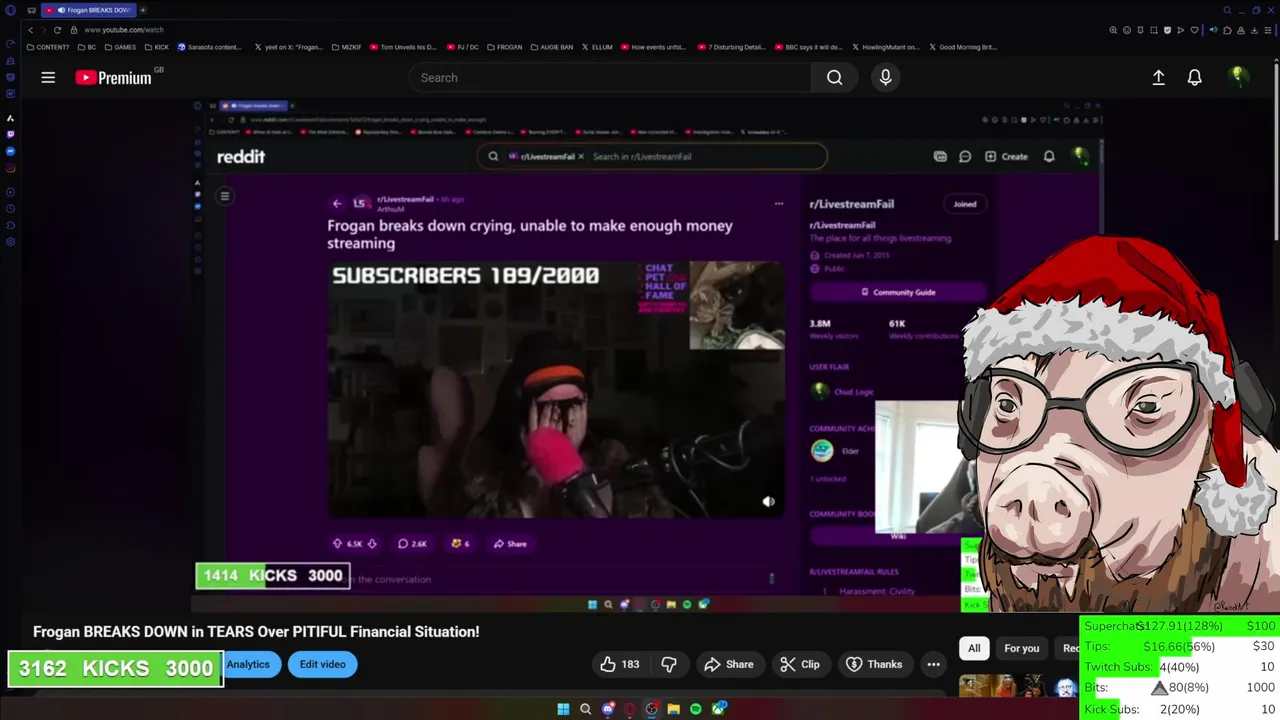Screen dimensions: 1280x720
Task: Reload the page with refresh icon
Action: [57, 30]
